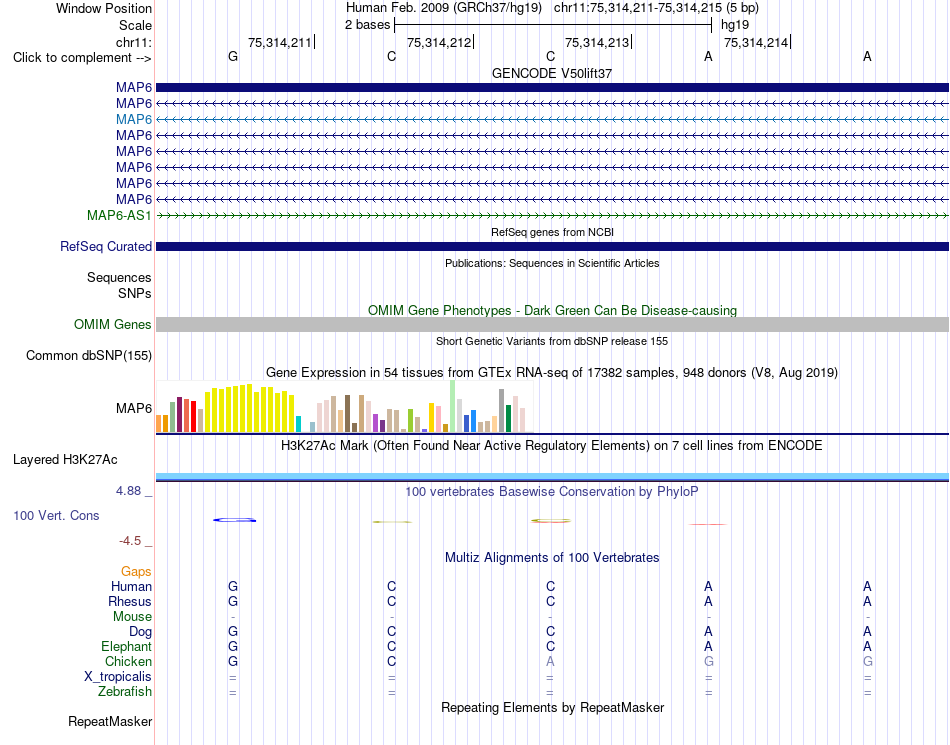Screen dimensions: 950x745
Task: Click the blue PhyloP conservation mark
Action: (x=234, y=520)
